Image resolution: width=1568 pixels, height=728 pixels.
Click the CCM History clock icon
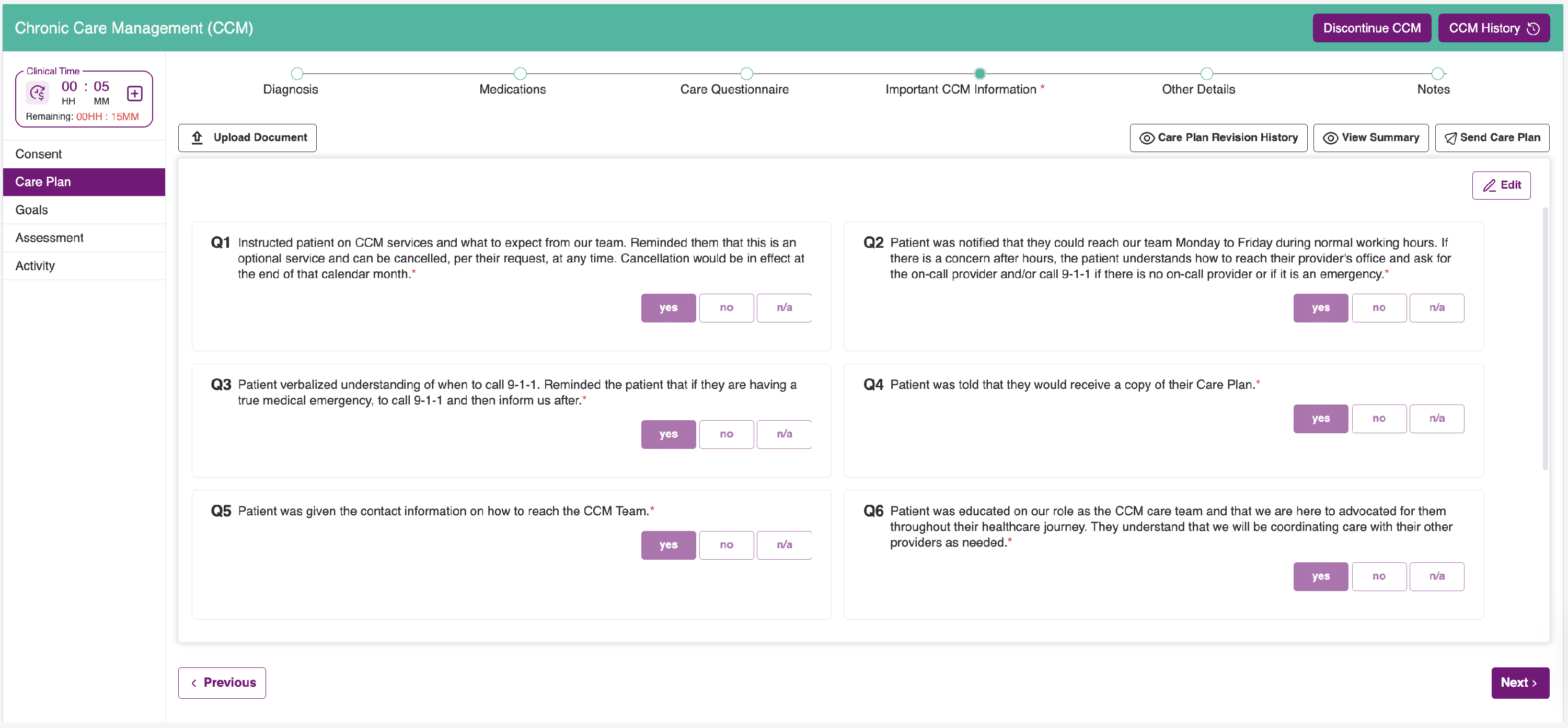coord(1534,29)
